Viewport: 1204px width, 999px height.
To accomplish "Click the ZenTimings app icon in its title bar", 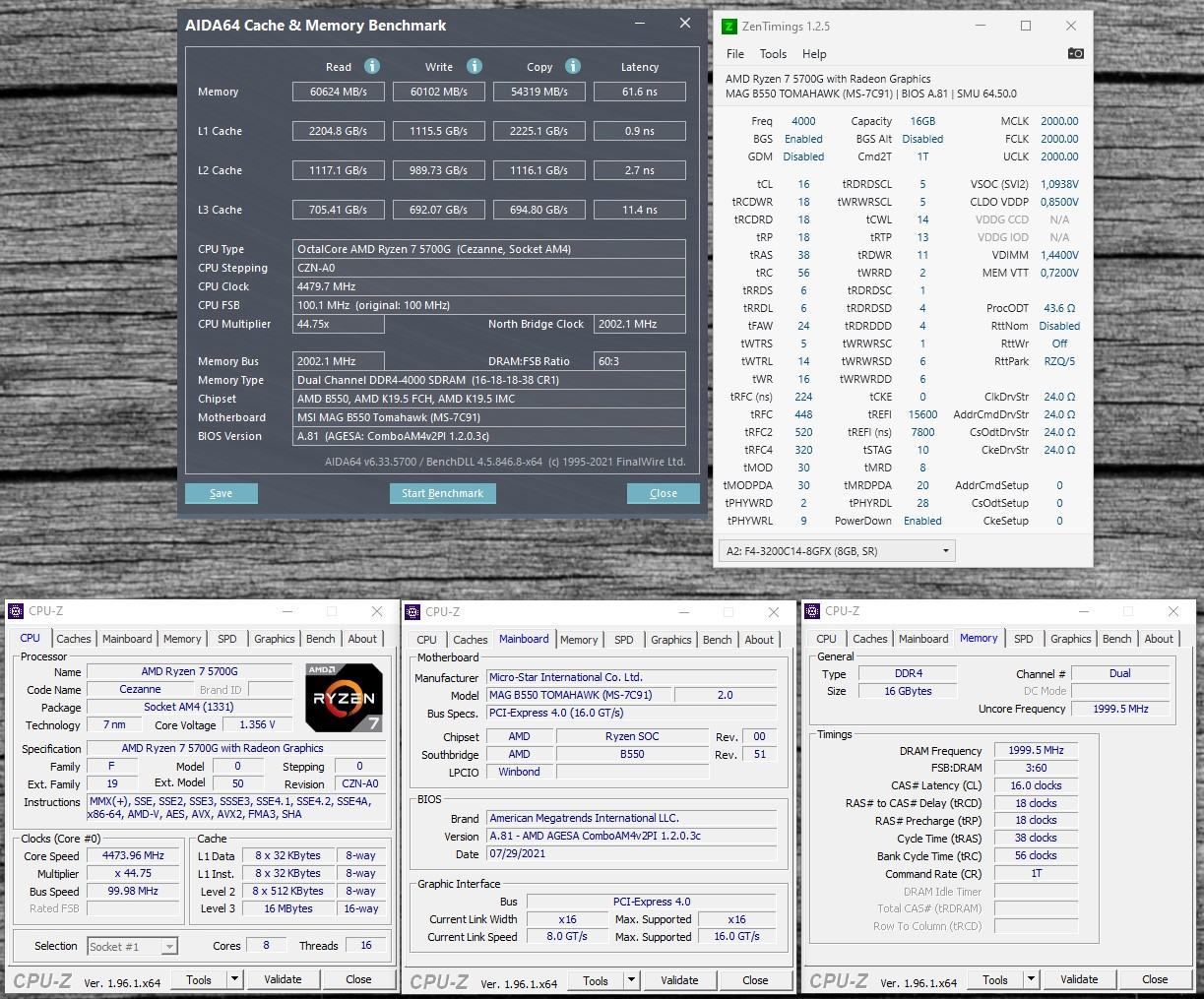I will [729, 27].
